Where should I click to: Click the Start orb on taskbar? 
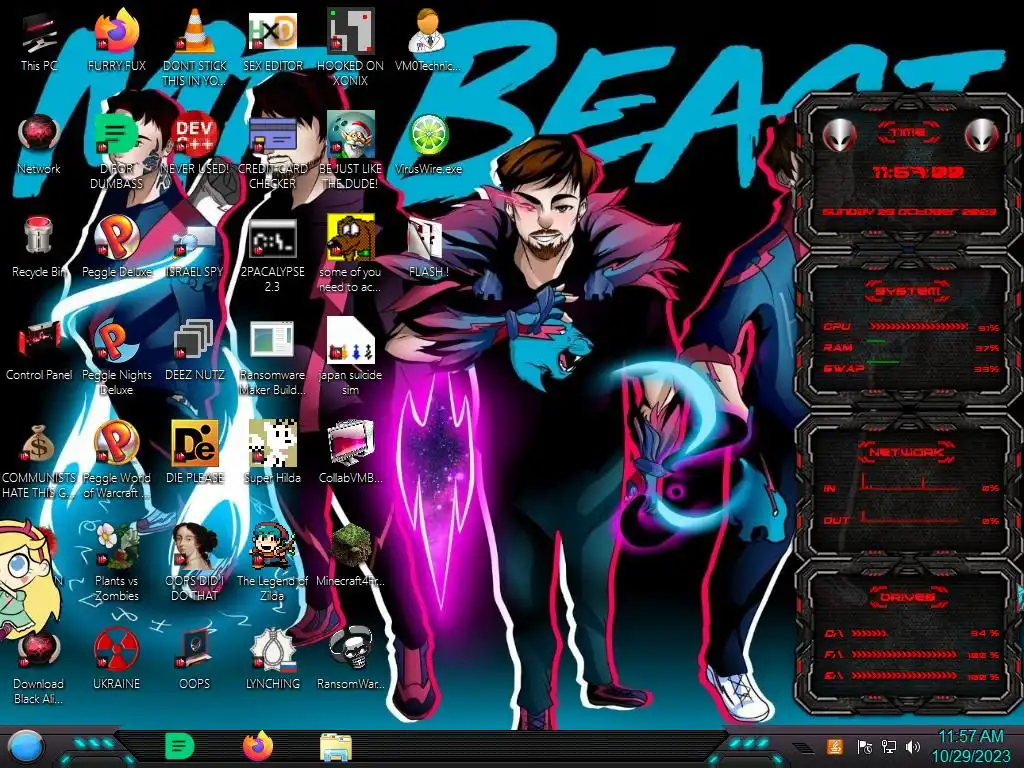[26, 748]
